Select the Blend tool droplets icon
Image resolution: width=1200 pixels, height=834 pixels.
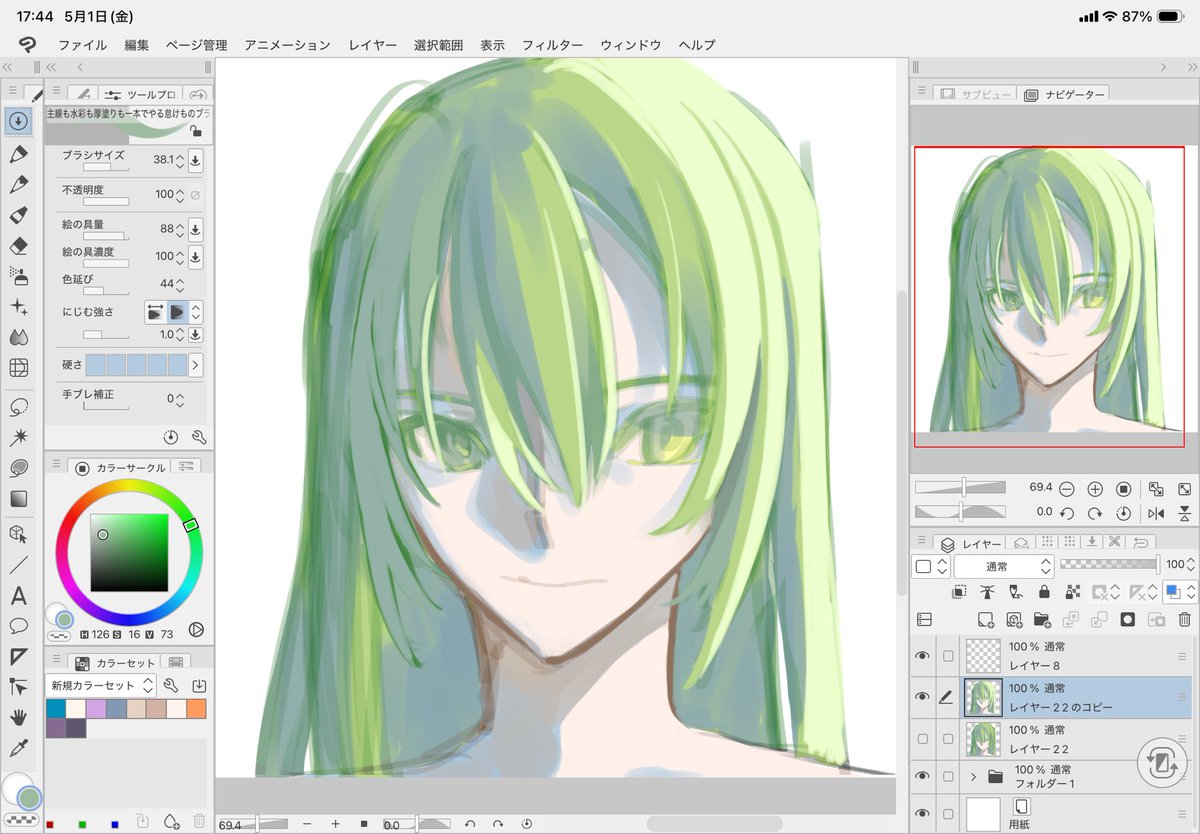[x=18, y=337]
